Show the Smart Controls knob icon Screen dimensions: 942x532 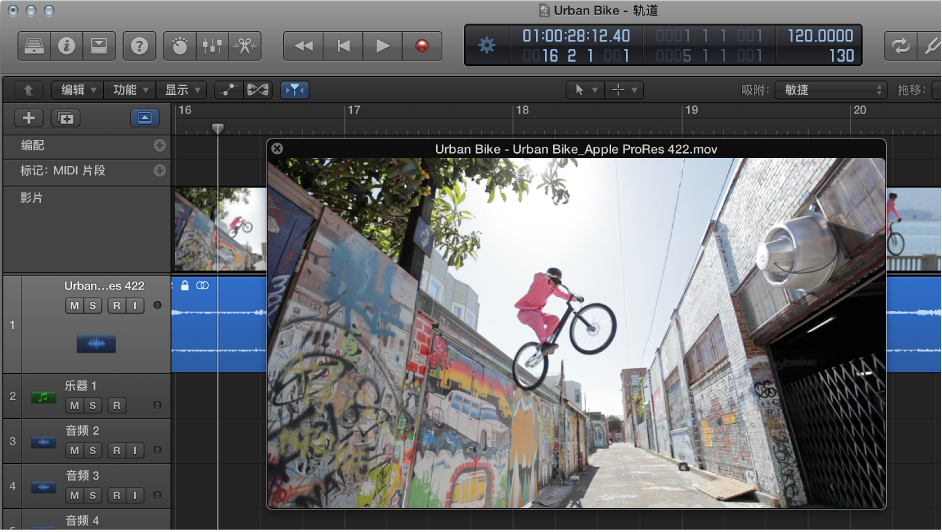[x=180, y=46]
